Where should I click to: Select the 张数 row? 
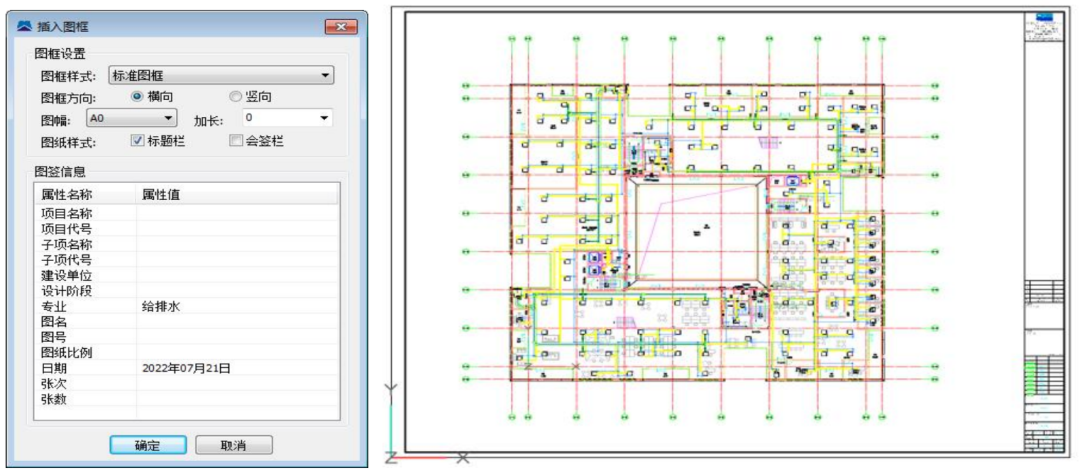pos(186,399)
